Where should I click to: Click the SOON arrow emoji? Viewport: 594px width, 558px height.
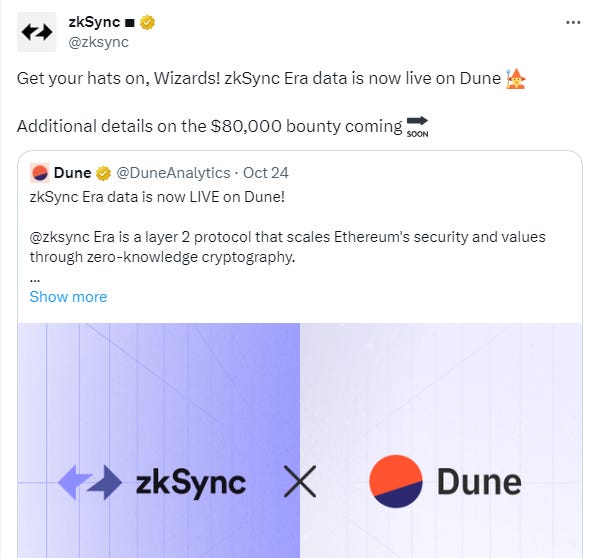417,127
